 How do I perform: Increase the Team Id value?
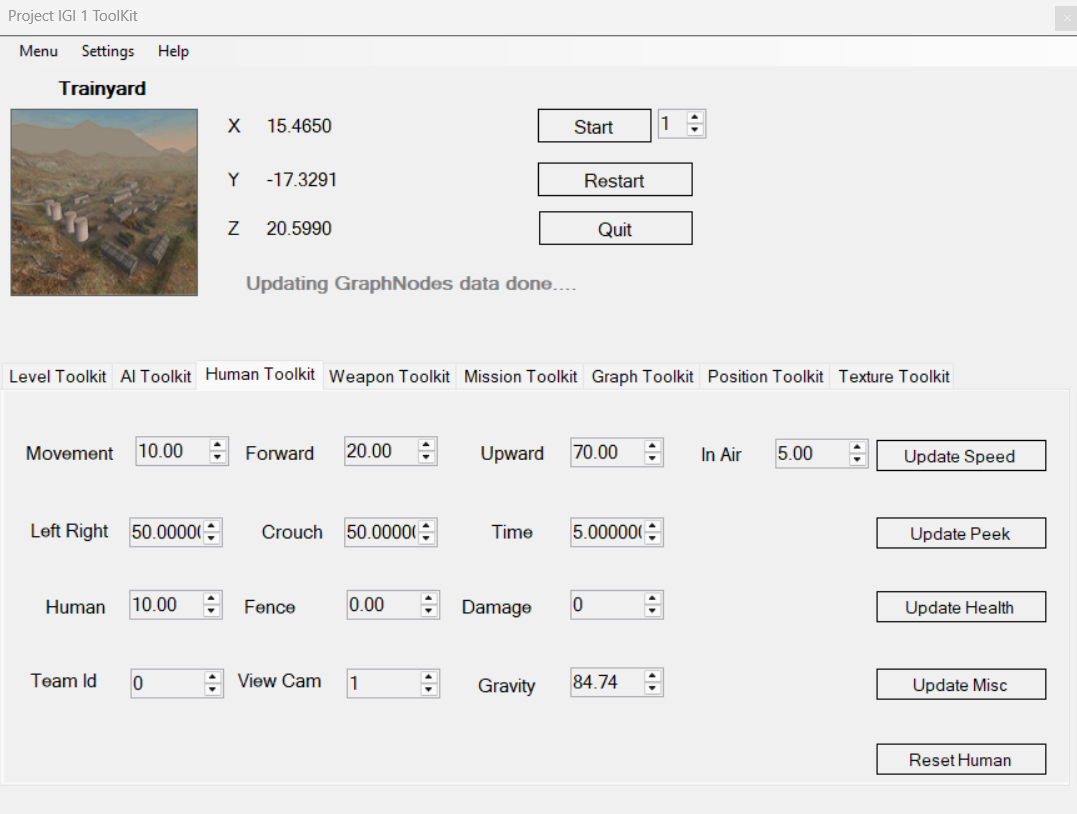coord(213,677)
